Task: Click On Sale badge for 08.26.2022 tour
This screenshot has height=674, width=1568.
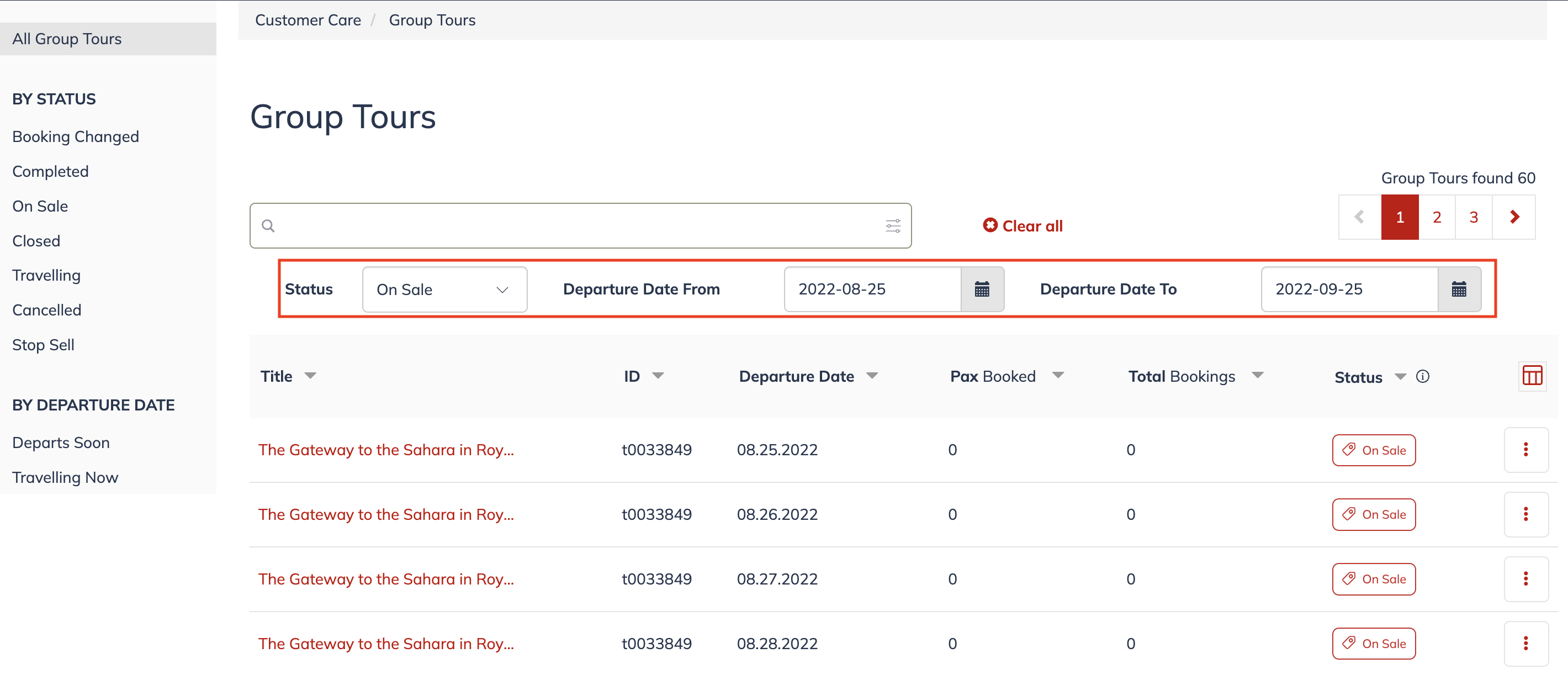Action: pyautogui.click(x=1374, y=514)
